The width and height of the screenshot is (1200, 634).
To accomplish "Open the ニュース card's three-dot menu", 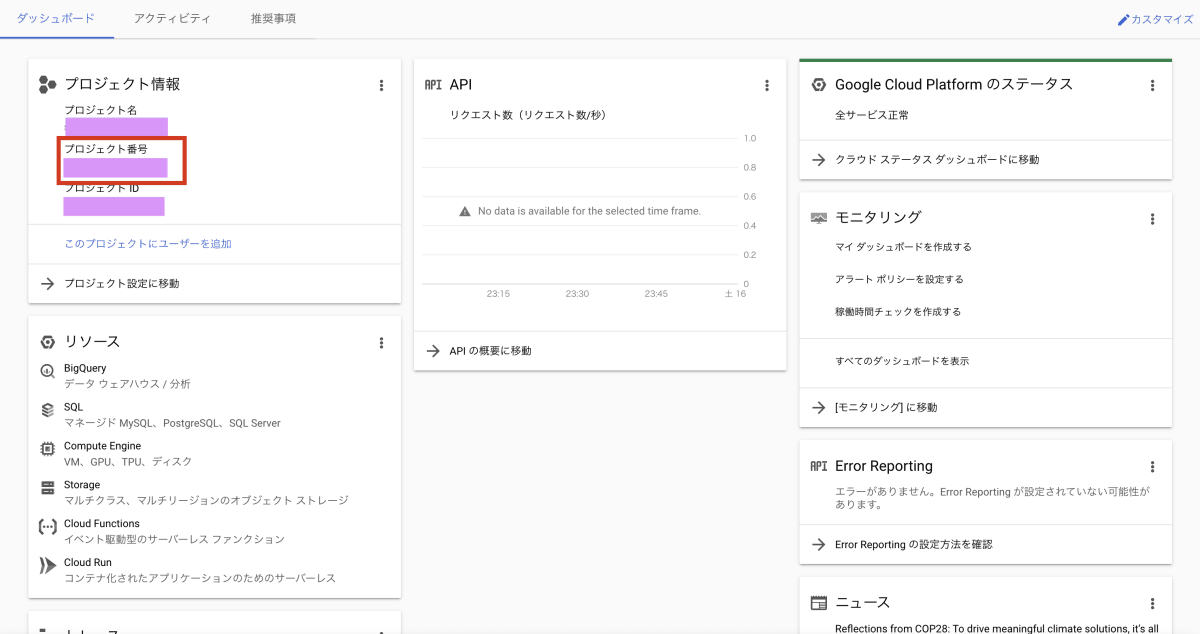I will (x=1152, y=604).
